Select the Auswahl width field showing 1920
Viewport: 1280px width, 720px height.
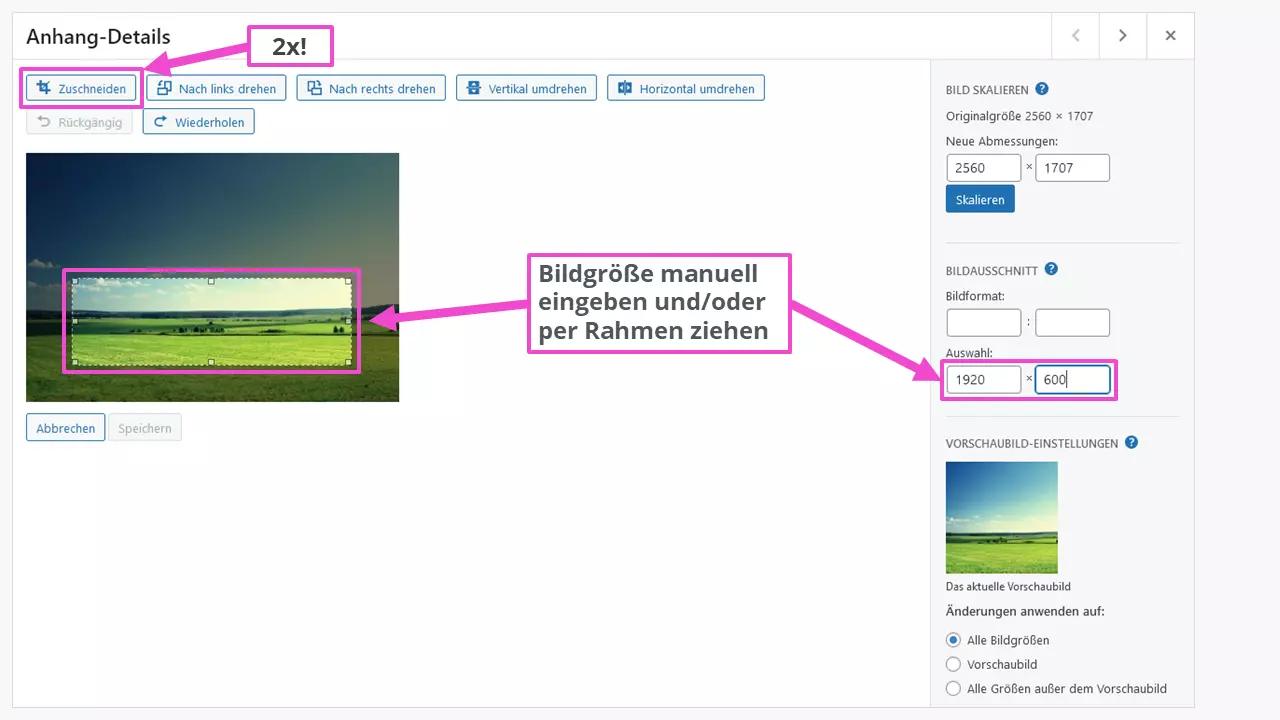(x=983, y=379)
